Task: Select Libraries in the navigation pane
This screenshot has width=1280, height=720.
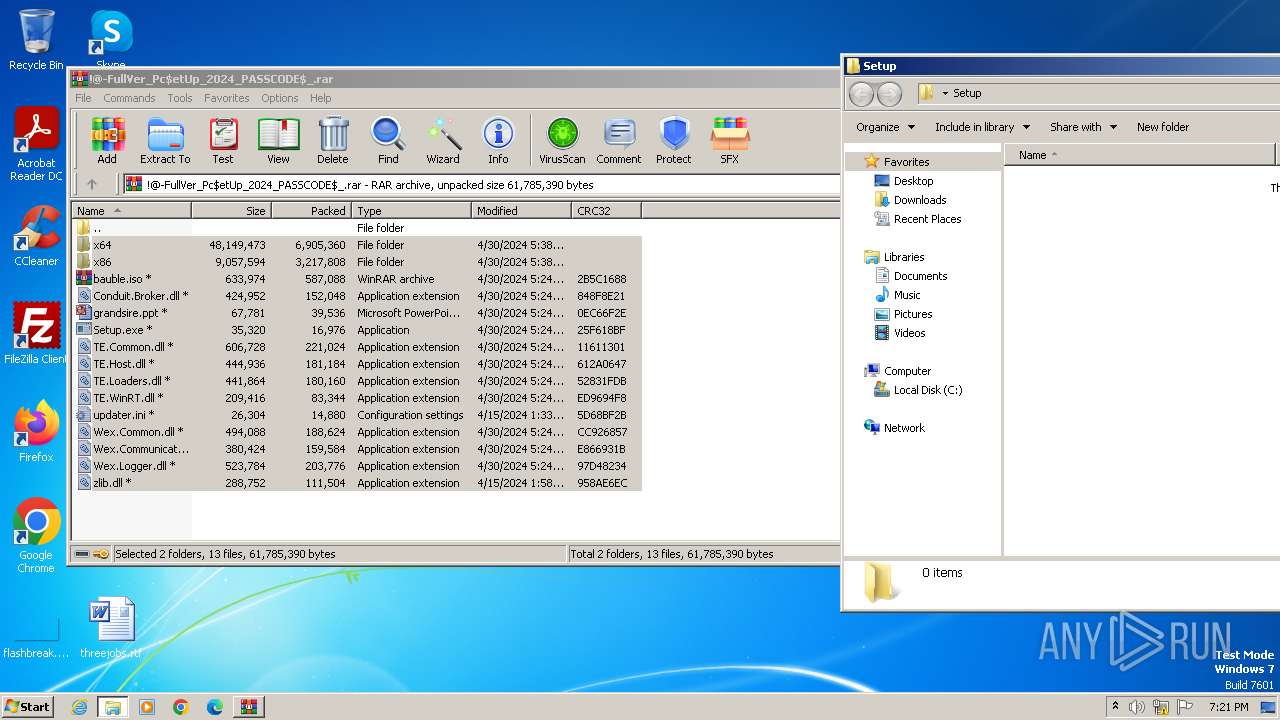Action: point(903,257)
